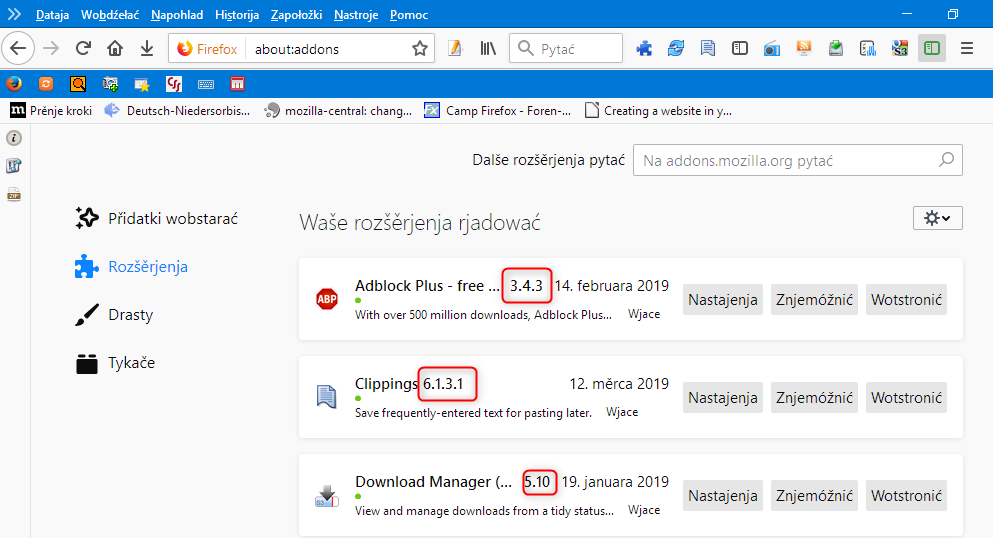Image resolution: width=993 pixels, height=538 pixels.
Task: Open Nastajenja for Adblock Plus
Action: [722, 300]
